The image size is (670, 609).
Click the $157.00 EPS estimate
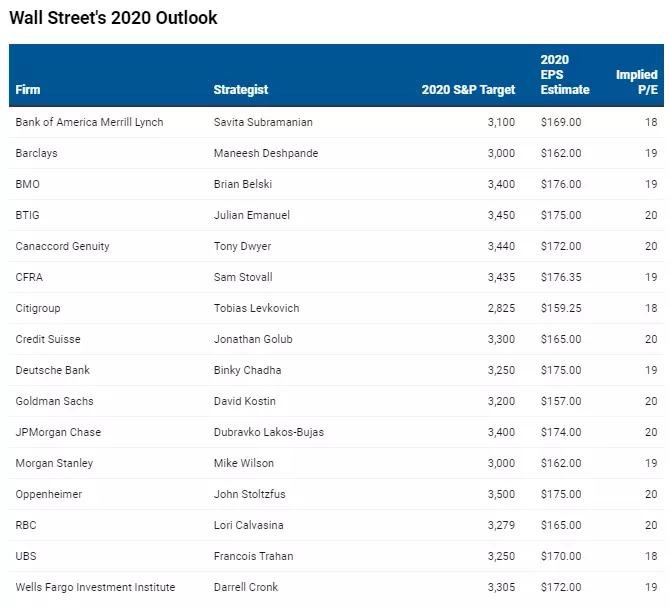coord(561,401)
